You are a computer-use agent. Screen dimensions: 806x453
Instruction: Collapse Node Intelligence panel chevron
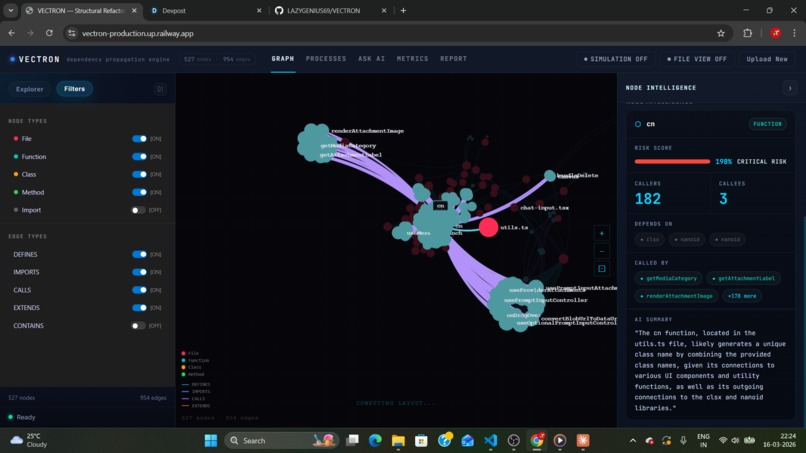790,88
